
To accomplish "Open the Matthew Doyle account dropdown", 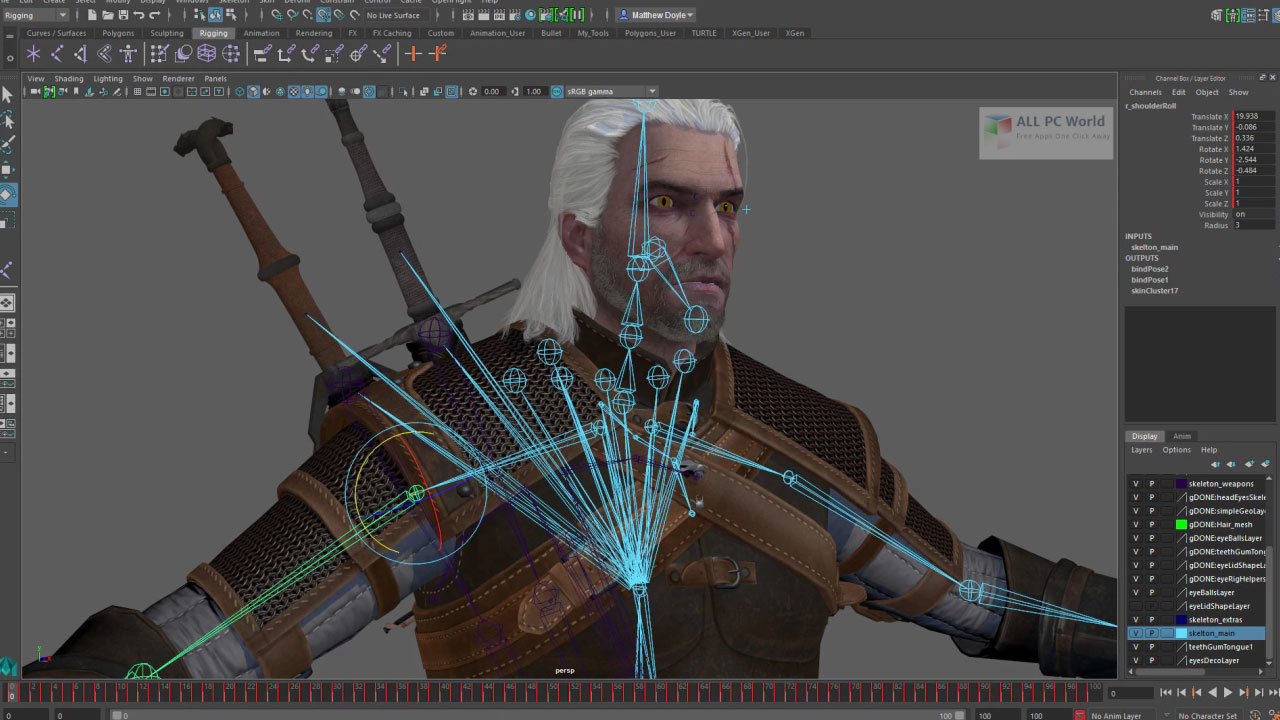I will pos(655,15).
